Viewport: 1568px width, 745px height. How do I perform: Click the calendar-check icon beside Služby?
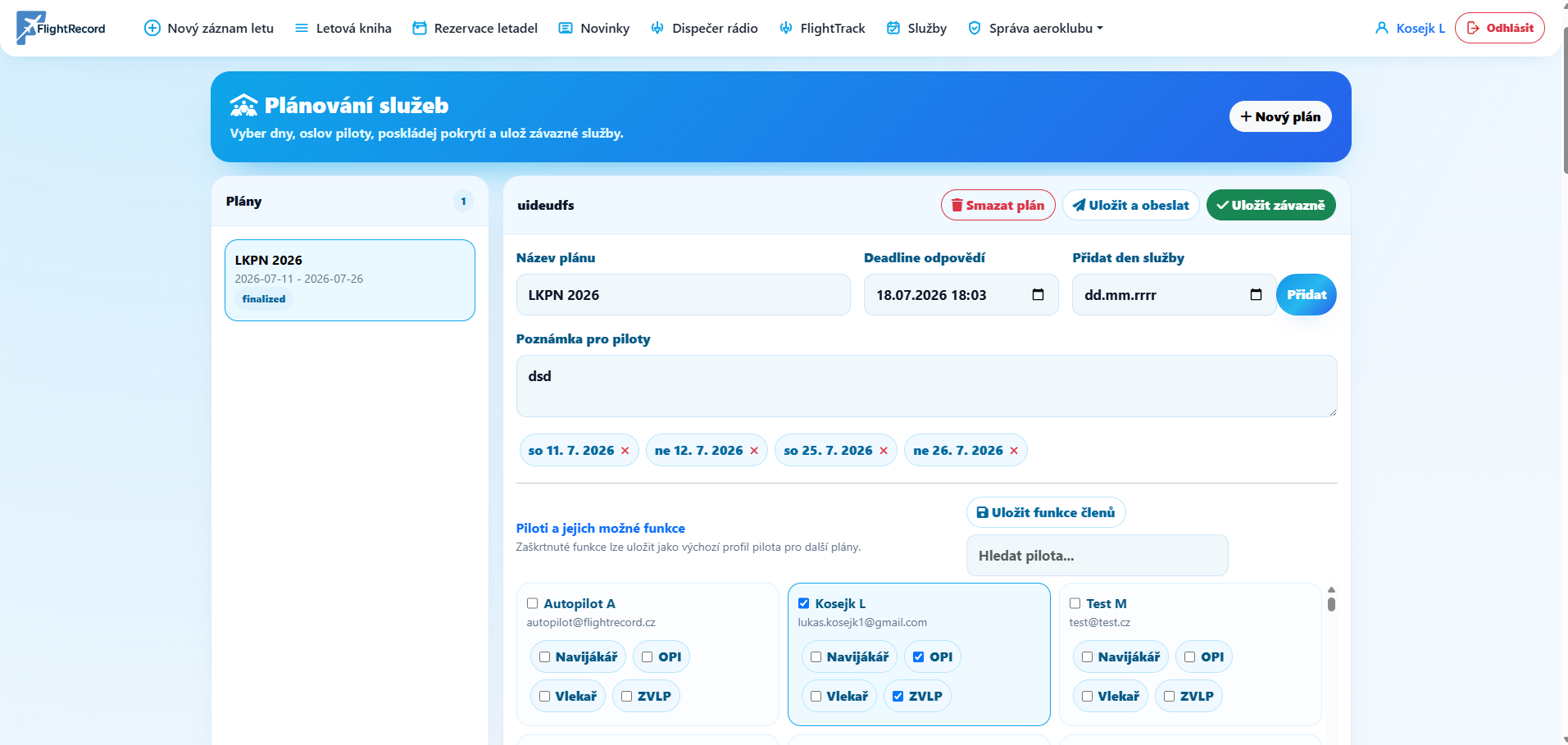893,28
